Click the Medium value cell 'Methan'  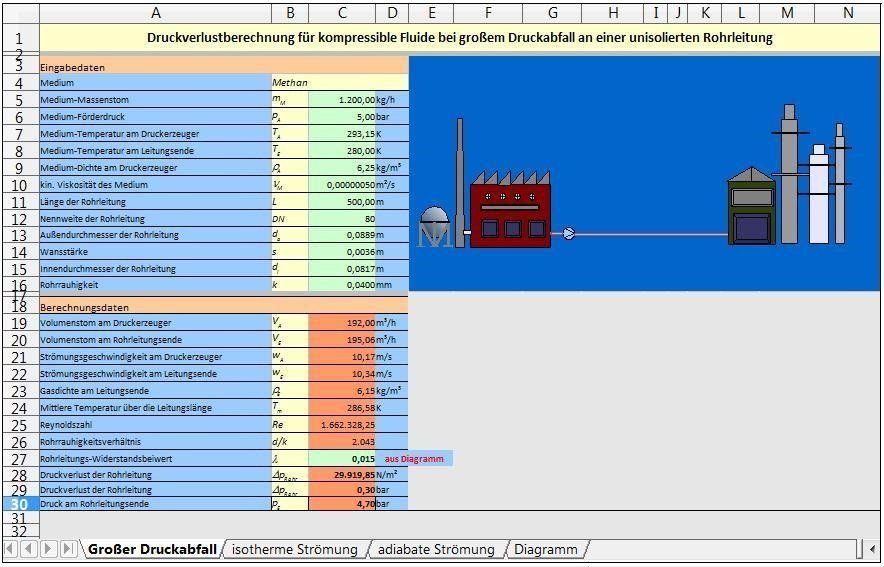point(340,82)
